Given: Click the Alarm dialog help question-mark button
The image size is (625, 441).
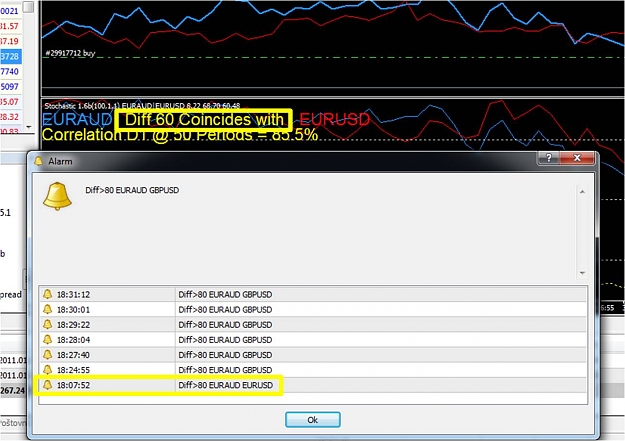Looking at the screenshot, I should [548, 158].
